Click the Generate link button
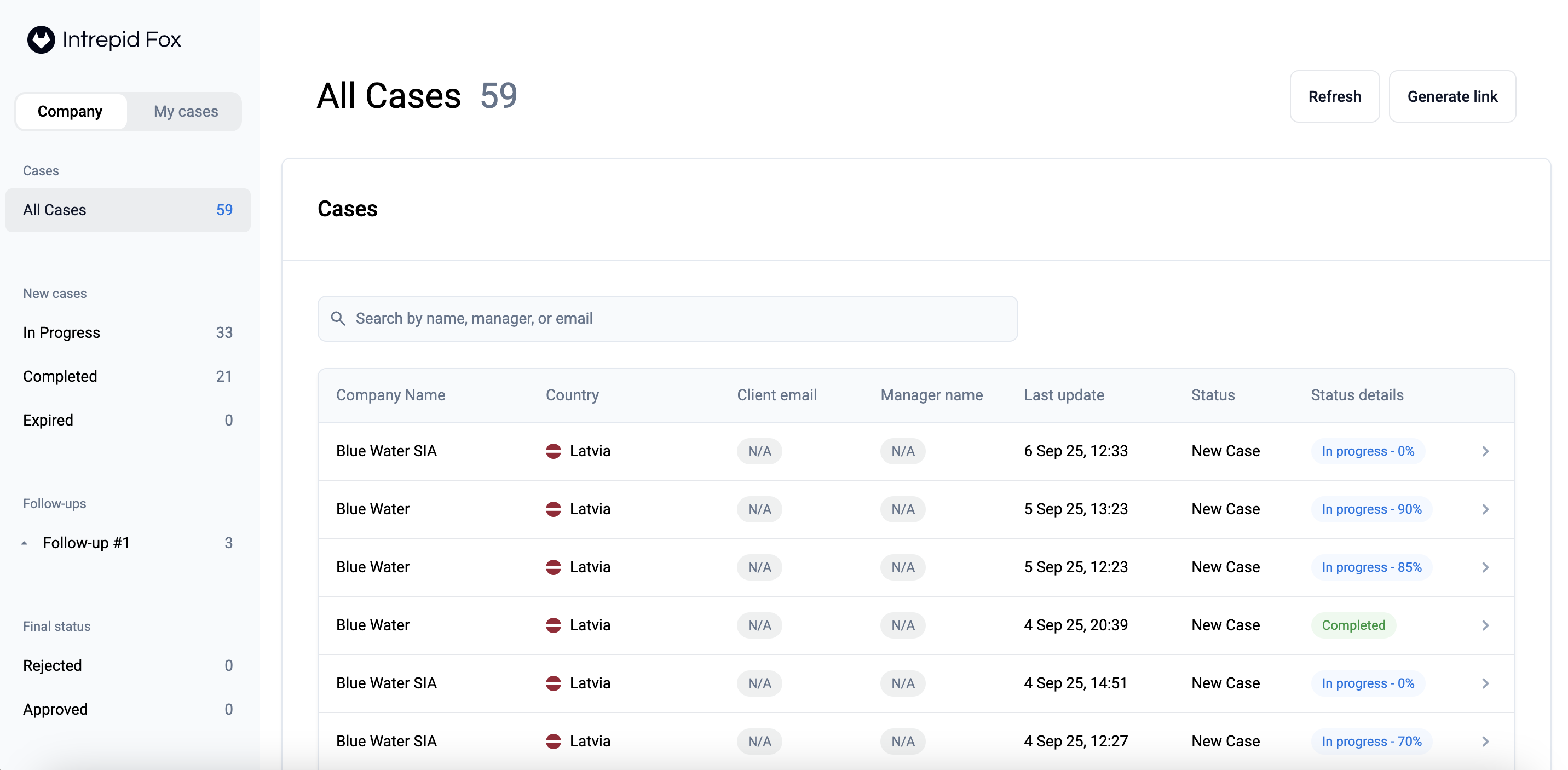This screenshot has width=1568, height=770. [x=1452, y=97]
